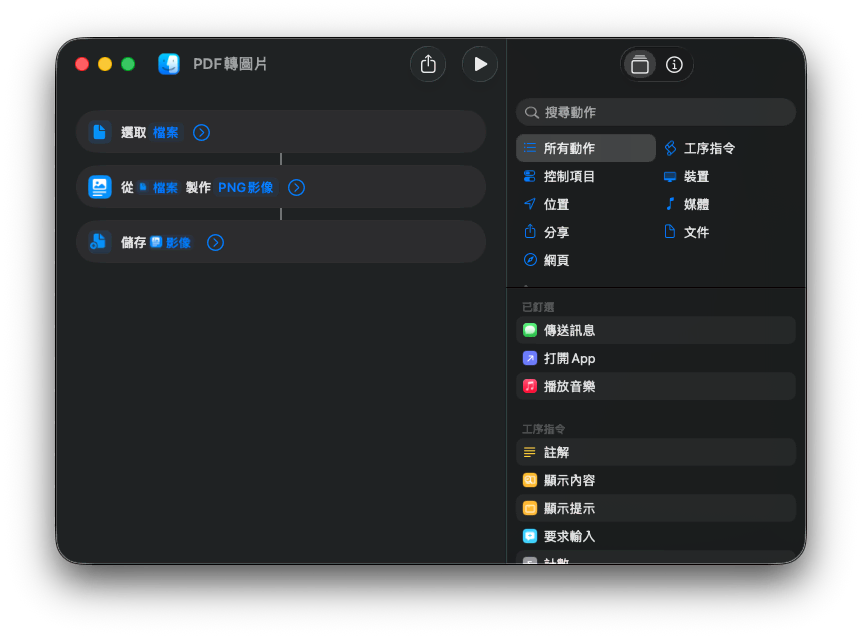Open the shortcut details info panel

(674, 65)
